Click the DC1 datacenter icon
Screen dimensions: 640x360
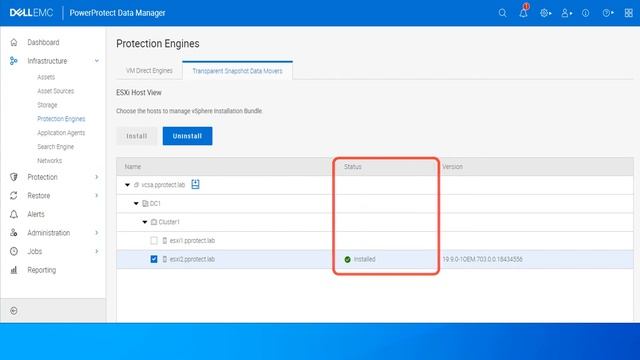coord(145,203)
